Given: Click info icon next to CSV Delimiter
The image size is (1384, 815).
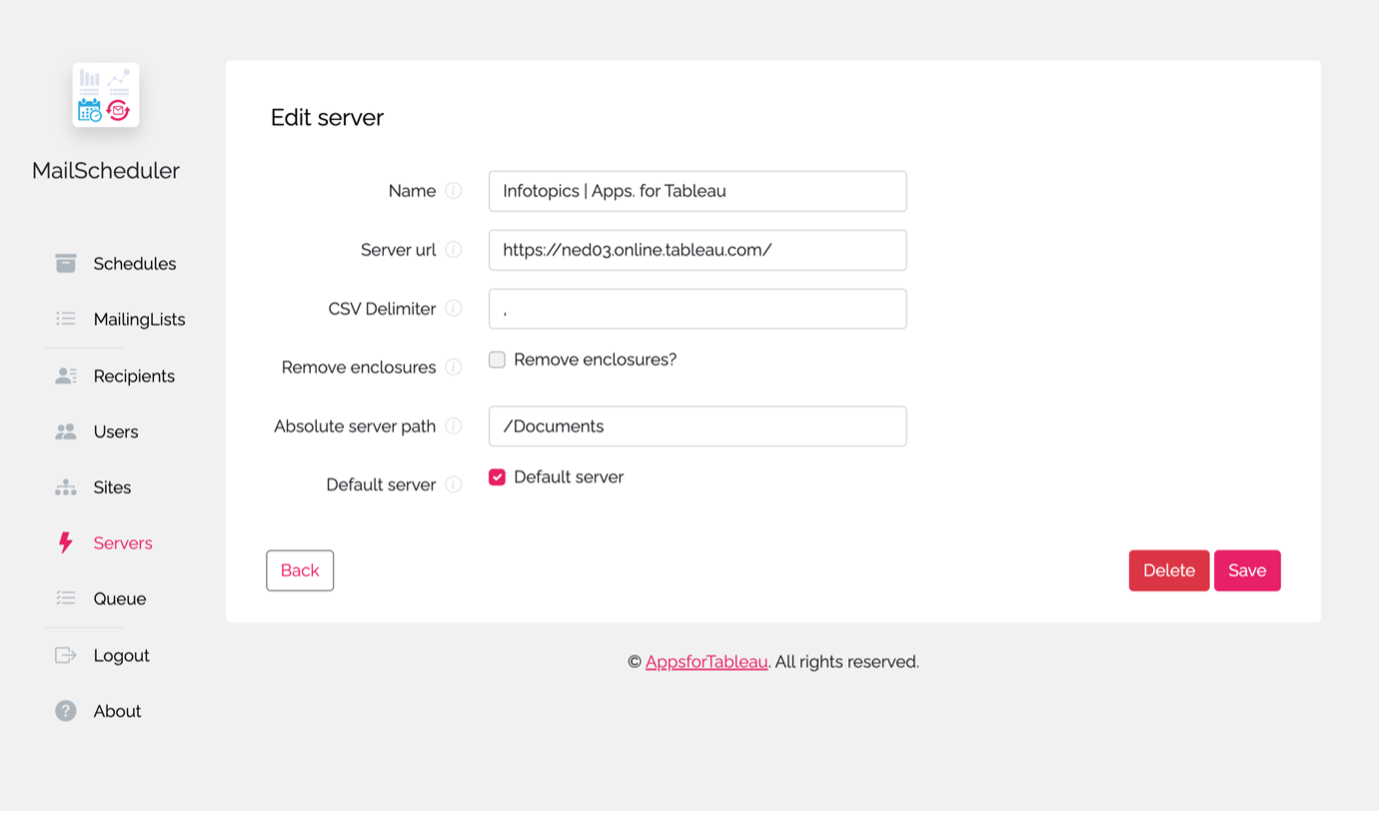Looking at the screenshot, I should (454, 309).
